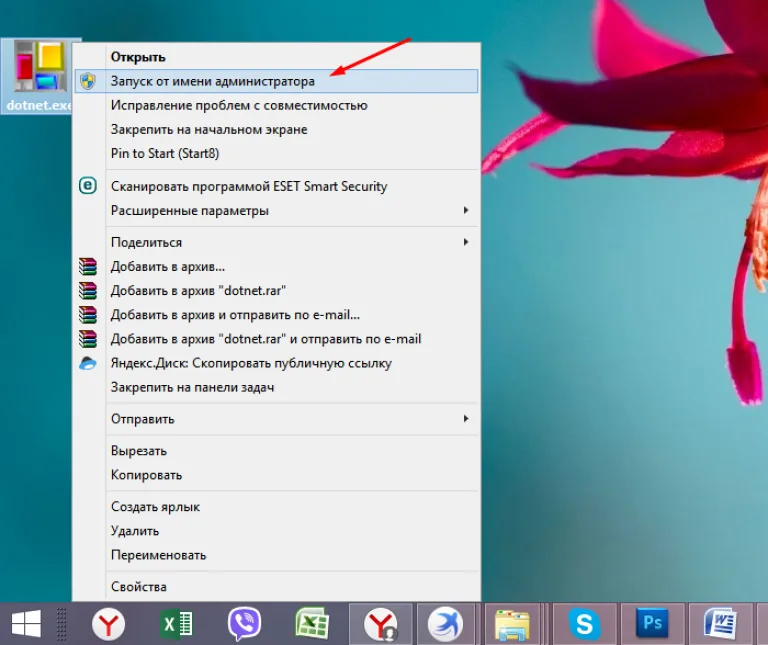768x645 pixels.
Task: Select the dotnet.exe desktop icon
Action: (39, 76)
